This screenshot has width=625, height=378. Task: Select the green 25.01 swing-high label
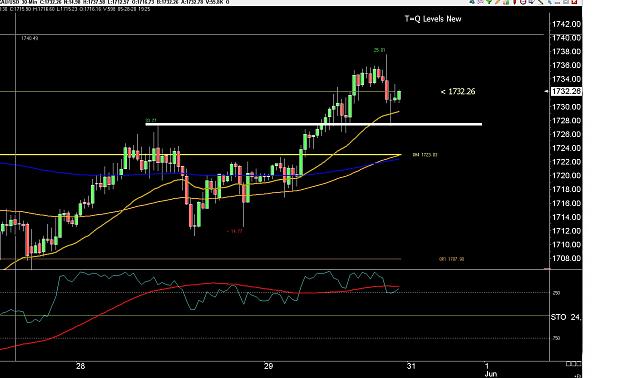point(379,50)
